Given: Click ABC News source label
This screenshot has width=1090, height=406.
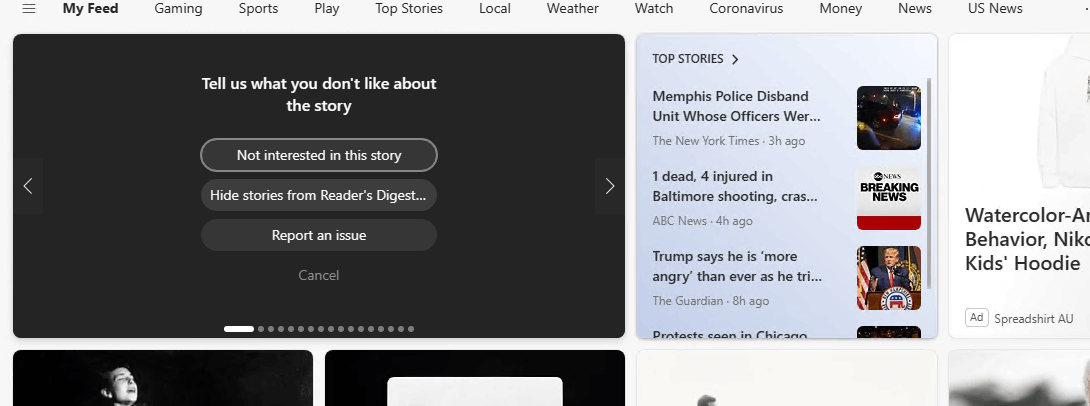Looking at the screenshot, I should [679, 221].
